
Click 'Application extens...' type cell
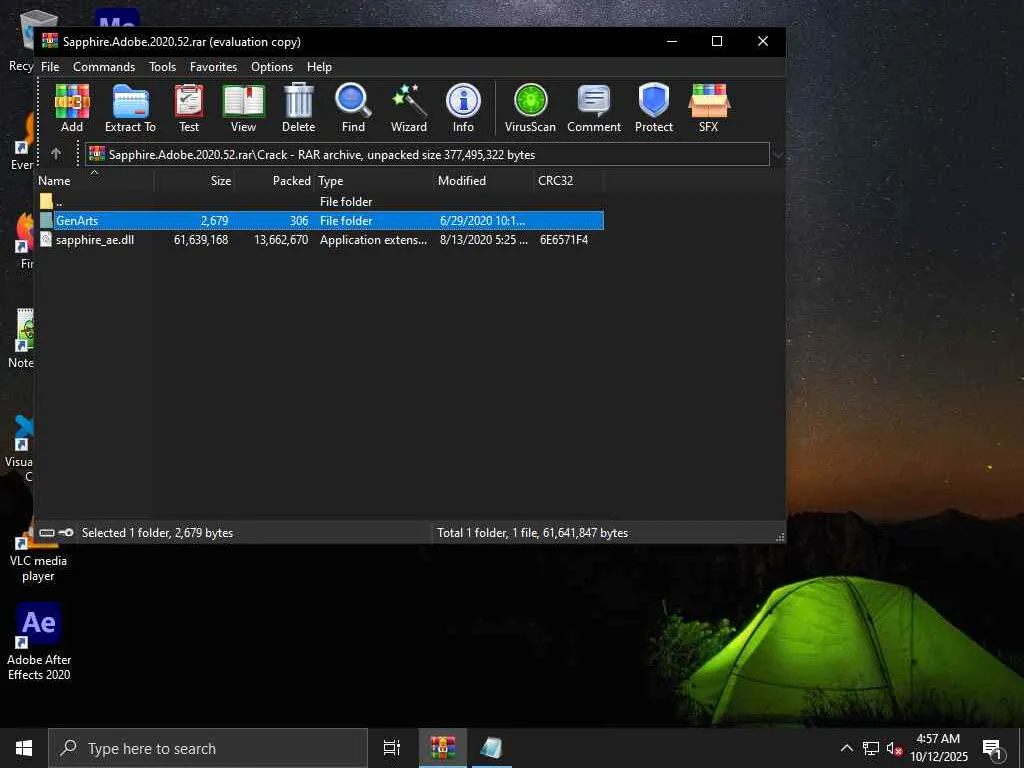(x=373, y=240)
